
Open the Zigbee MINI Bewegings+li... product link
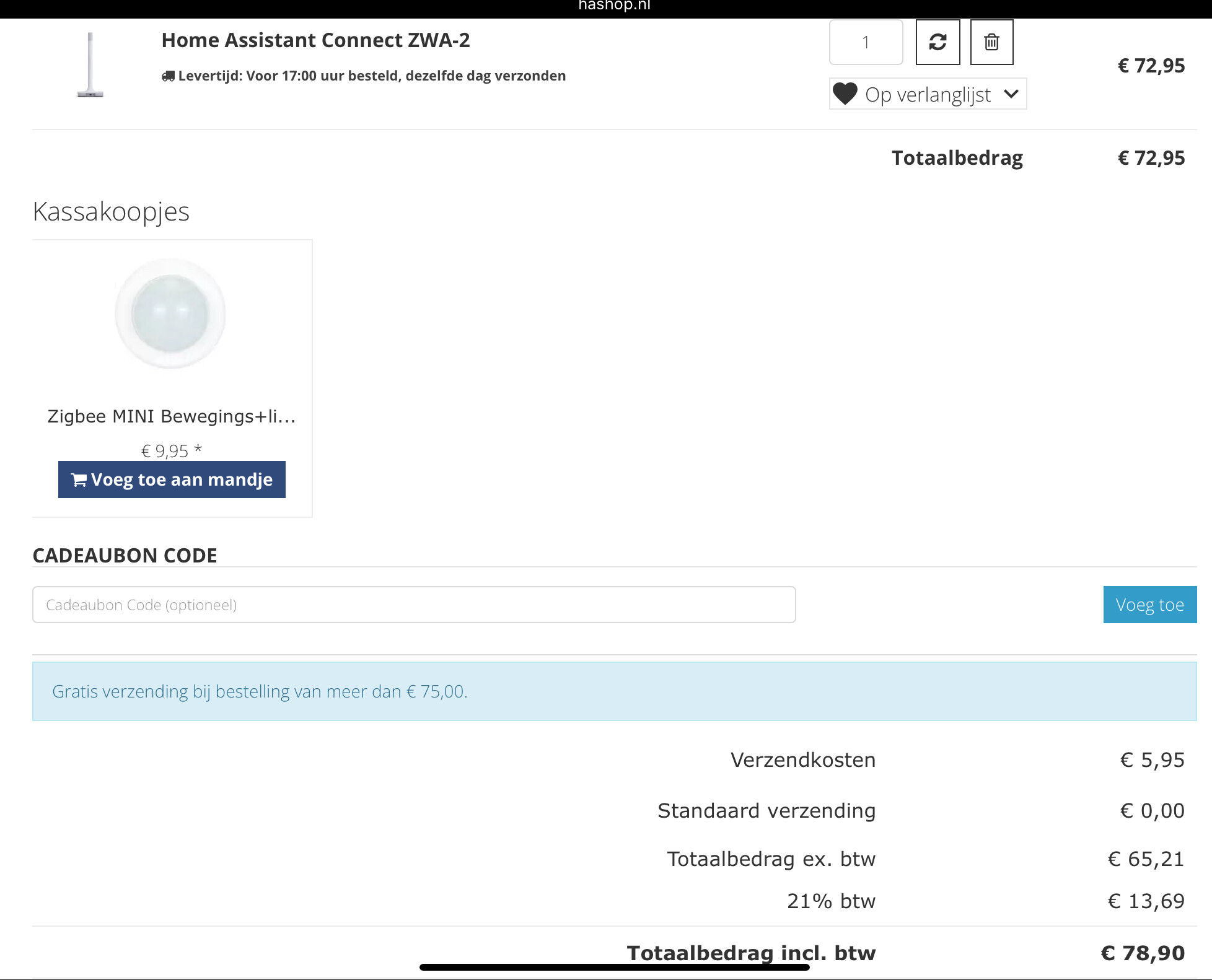(172, 416)
